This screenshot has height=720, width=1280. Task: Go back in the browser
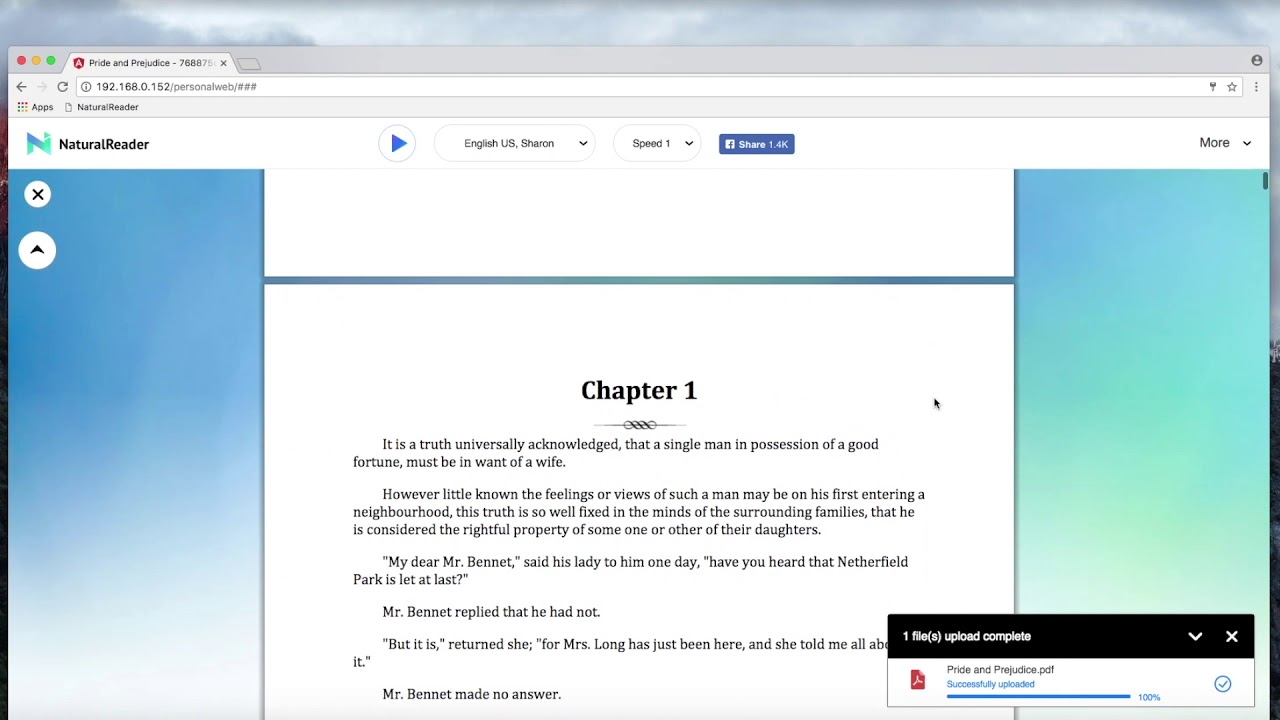coord(21,87)
